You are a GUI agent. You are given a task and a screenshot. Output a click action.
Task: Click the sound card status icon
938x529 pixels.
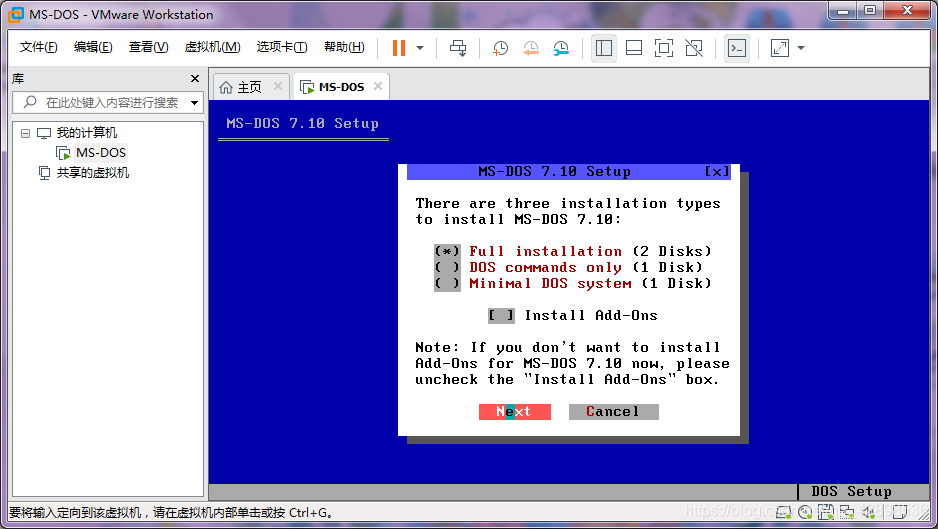pyautogui.click(x=869, y=512)
